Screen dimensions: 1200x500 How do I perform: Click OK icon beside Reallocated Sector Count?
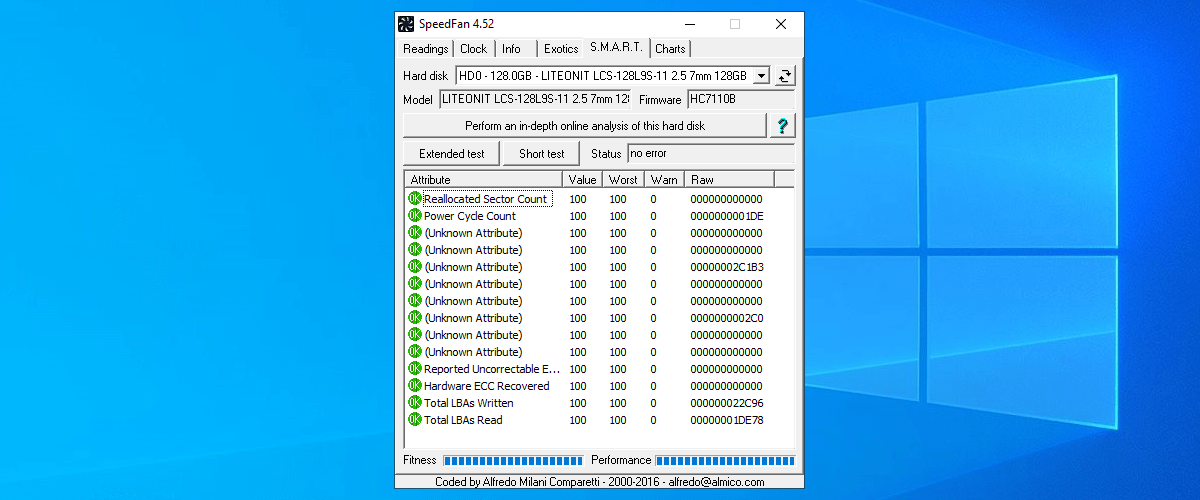[415, 198]
